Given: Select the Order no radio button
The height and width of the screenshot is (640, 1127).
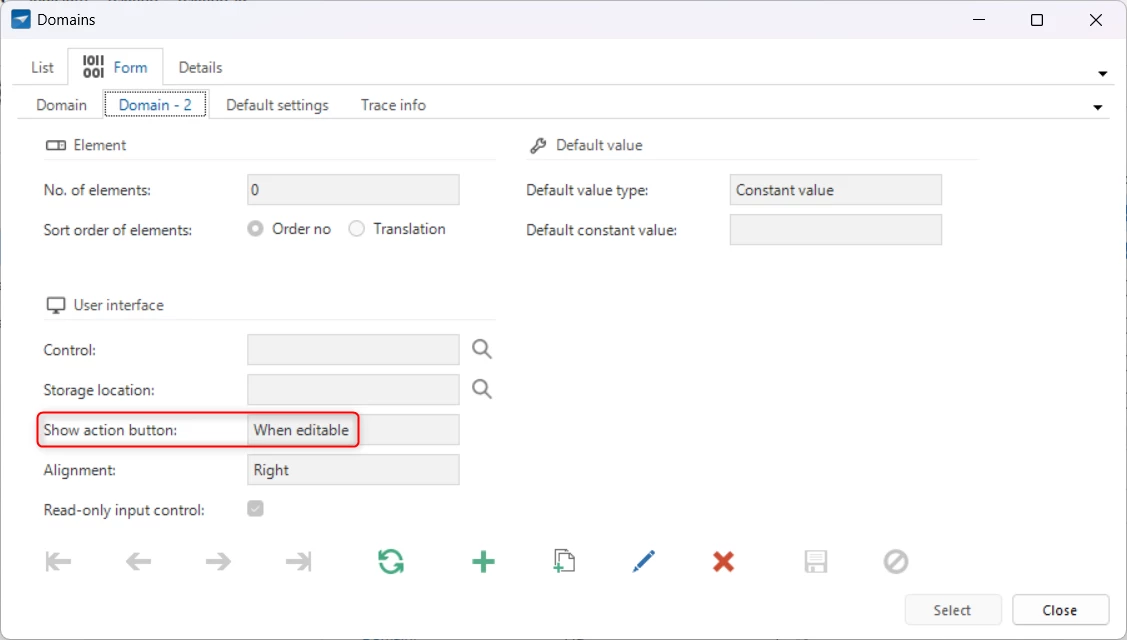Looking at the screenshot, I should click(256, 229).
